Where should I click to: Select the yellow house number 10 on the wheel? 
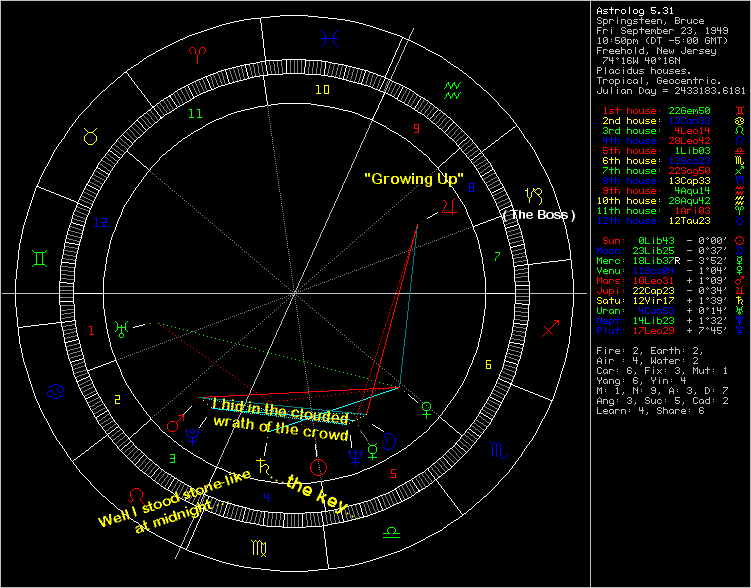pos(322,90)
